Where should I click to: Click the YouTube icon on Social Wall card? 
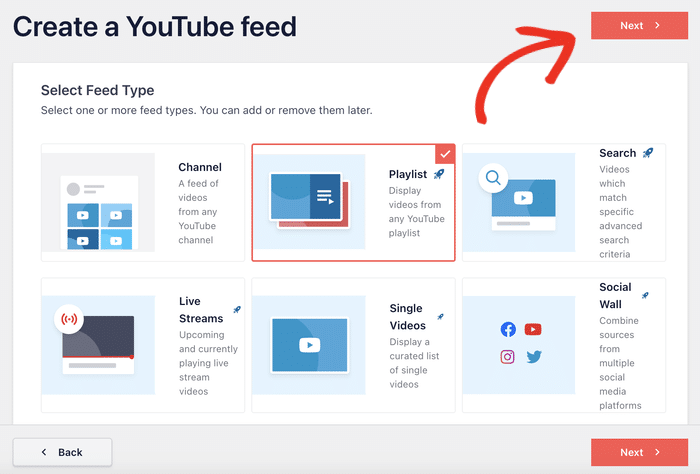pos(533,329)
